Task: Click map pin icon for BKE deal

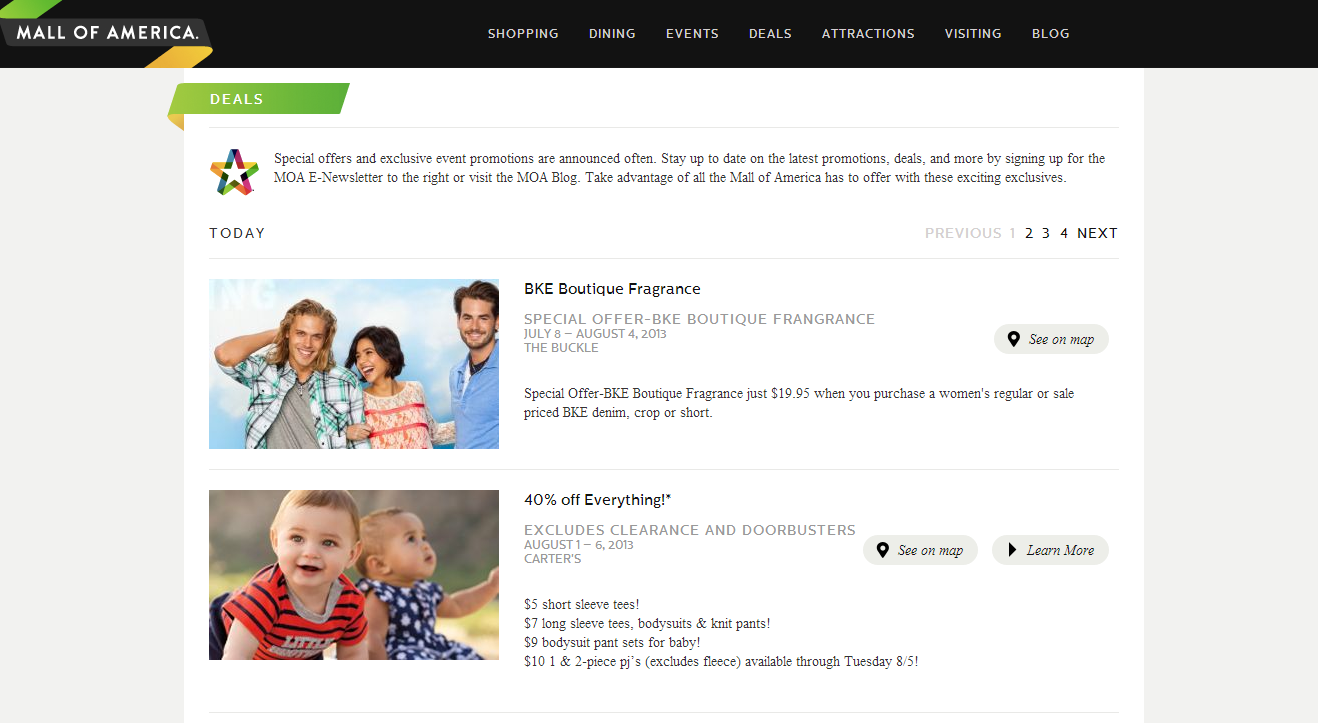Action: pos(1013,339)
